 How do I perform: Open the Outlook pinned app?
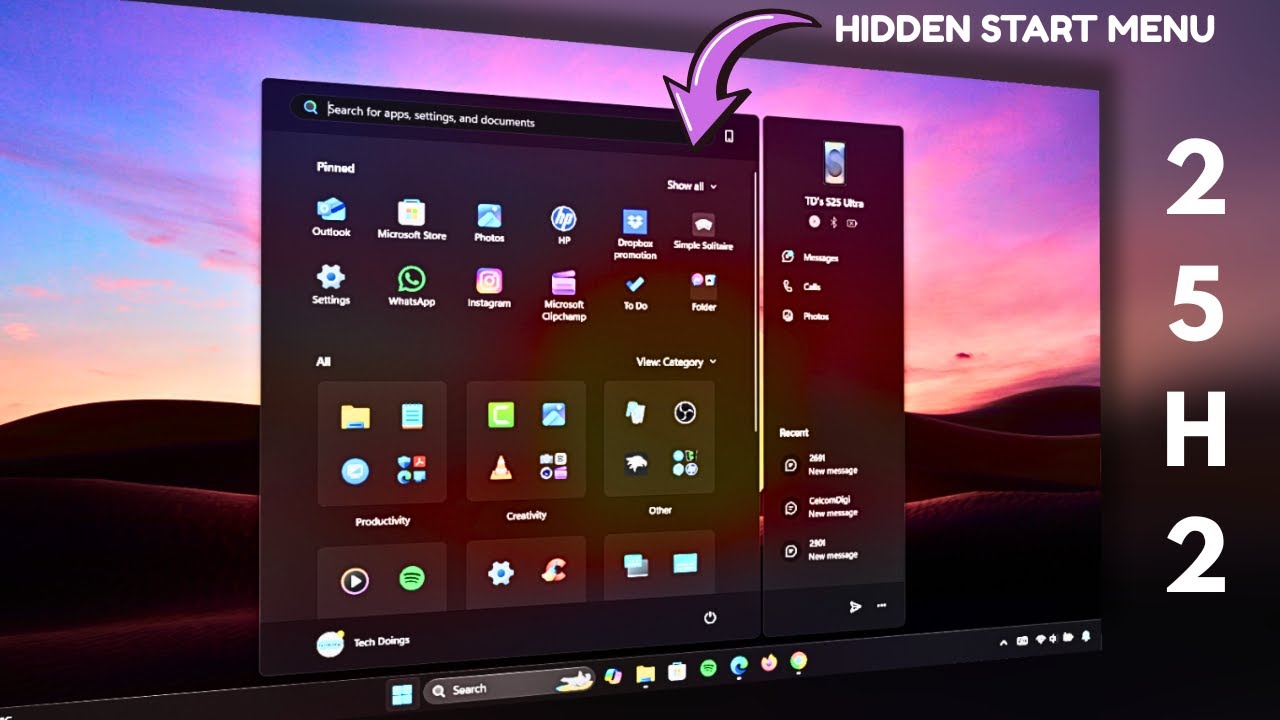coord(331,217)
